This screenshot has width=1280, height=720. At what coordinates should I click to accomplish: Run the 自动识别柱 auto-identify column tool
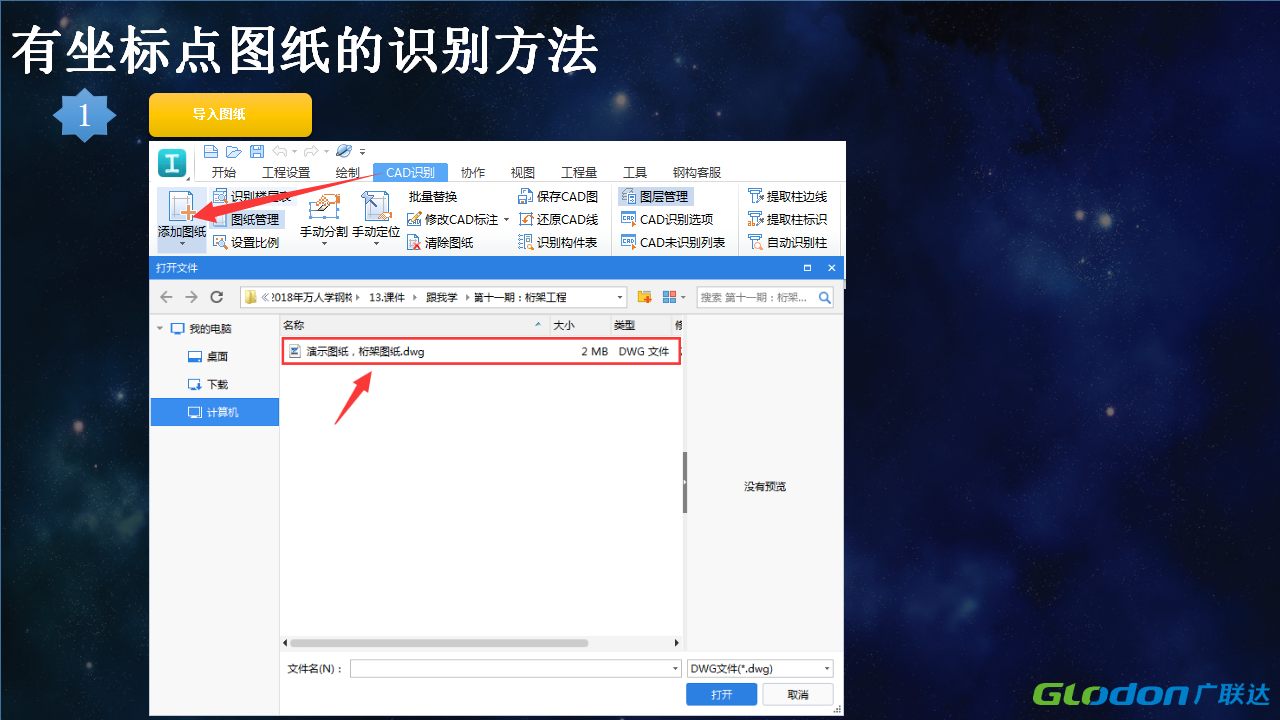click(x=788, y=242)
